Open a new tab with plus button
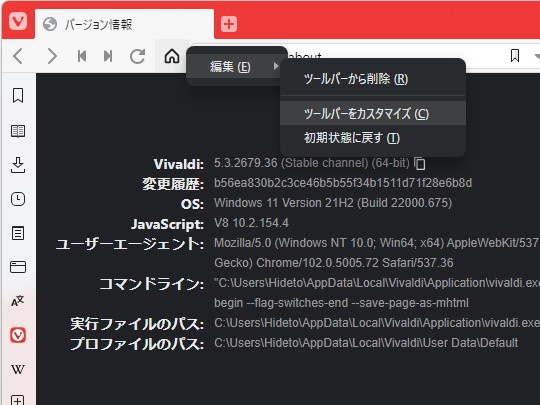Image resolution: width=540 pixels, height=405 pixels. tap(229, 24)
